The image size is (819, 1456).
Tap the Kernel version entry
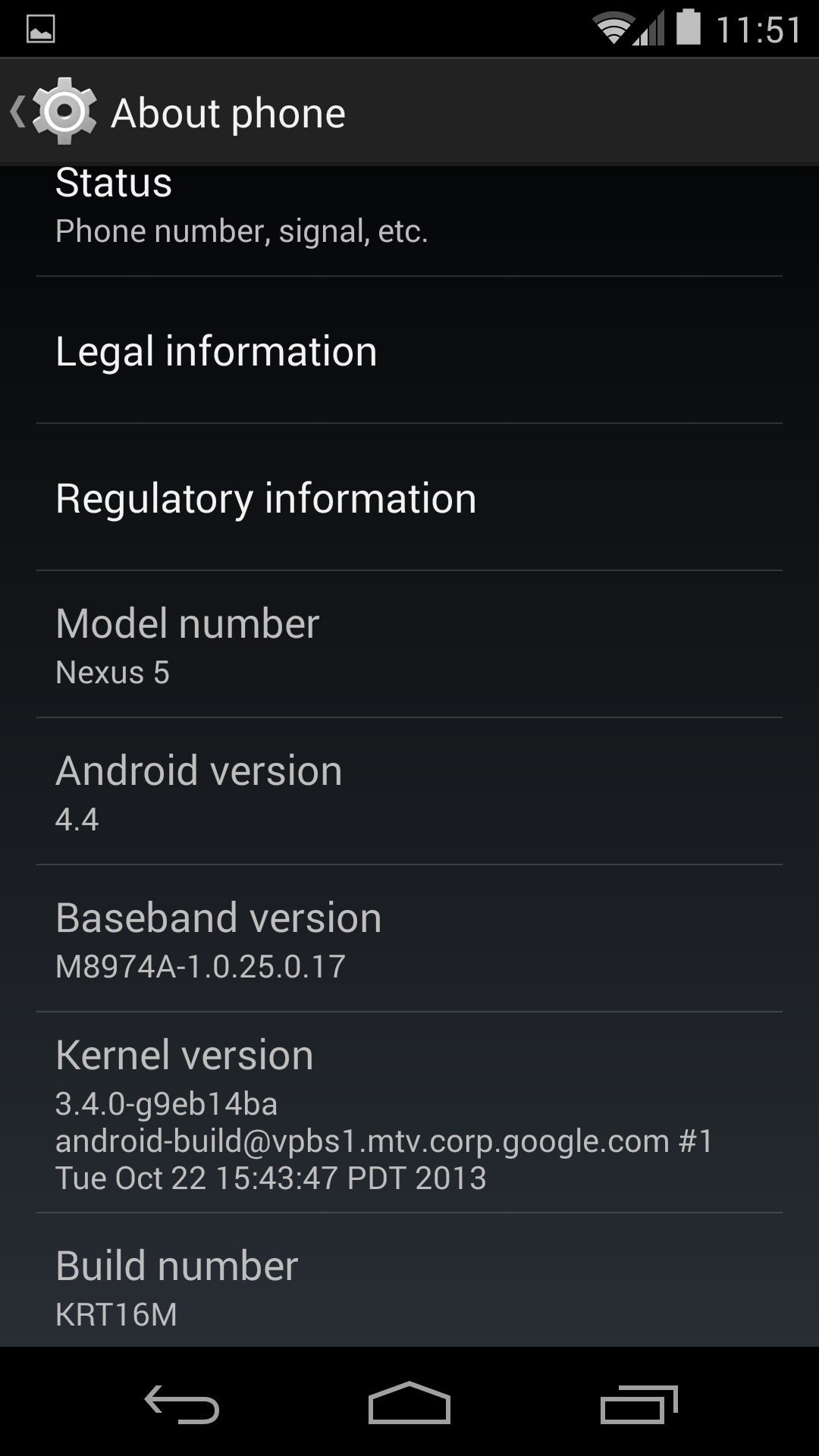[x=409, y=1112]
